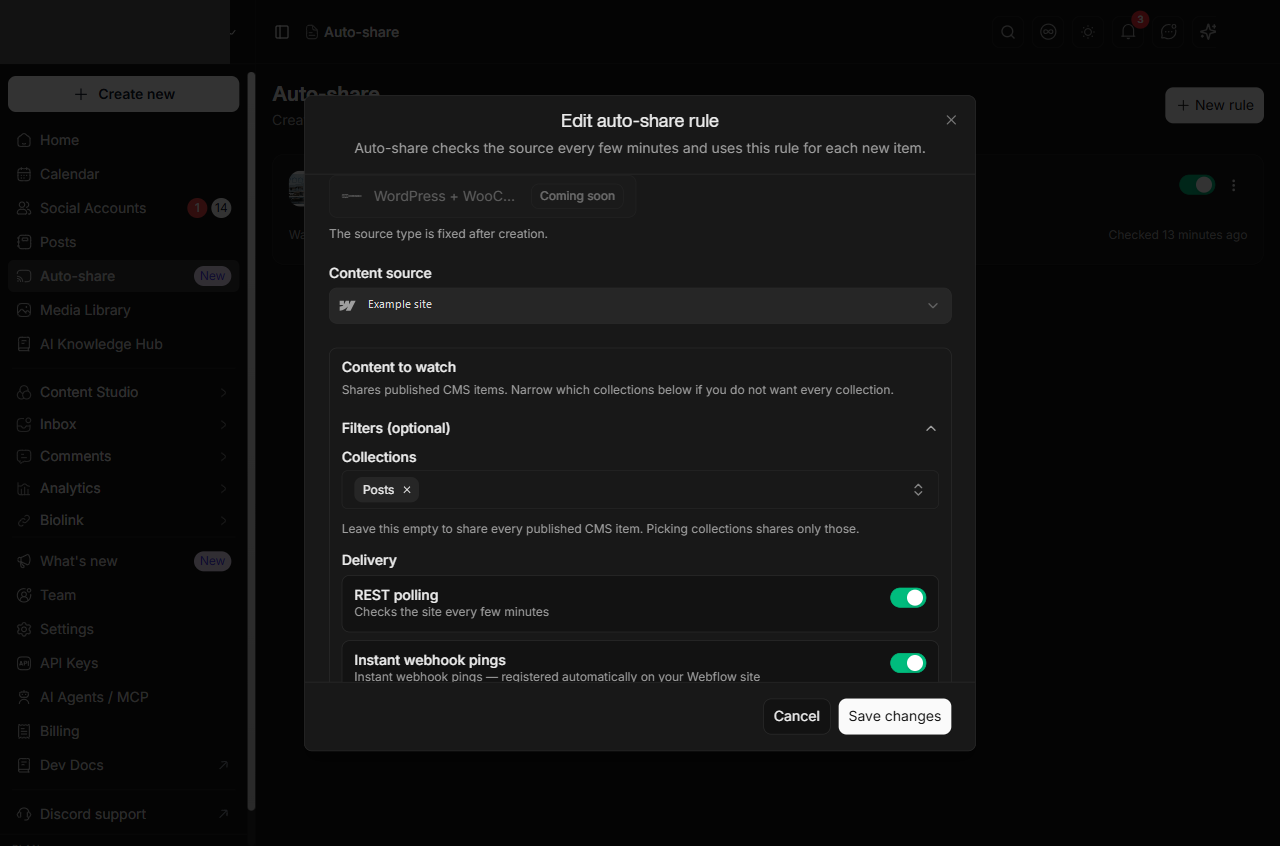Open the chat bubble icon in the top bar
1280x846 pixels.
tap(1168, 32)
